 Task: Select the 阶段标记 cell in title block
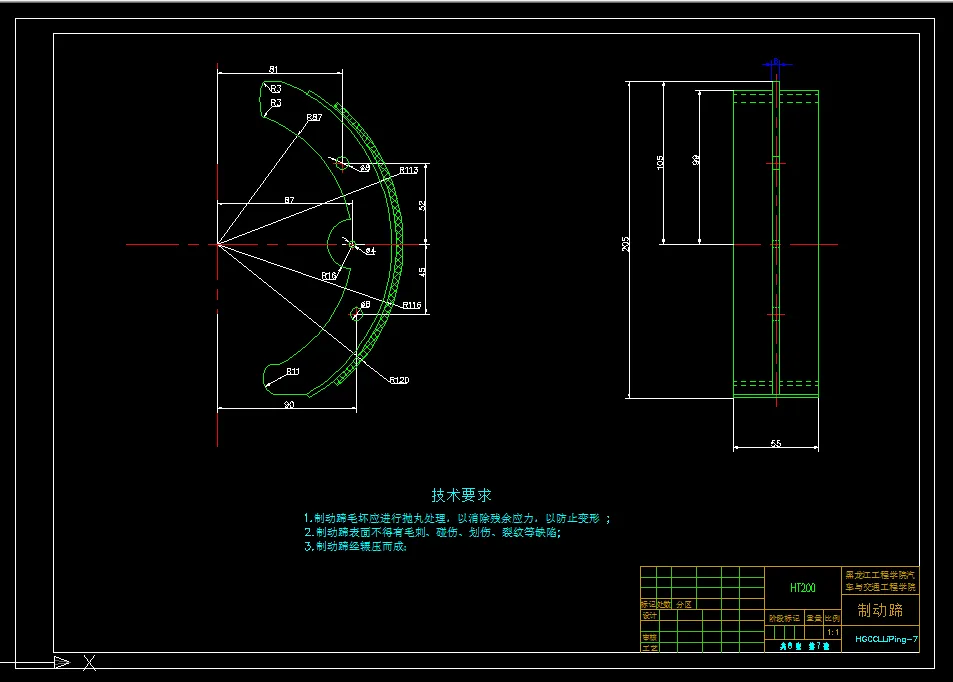pyautogui.click(x=784, y=618)
